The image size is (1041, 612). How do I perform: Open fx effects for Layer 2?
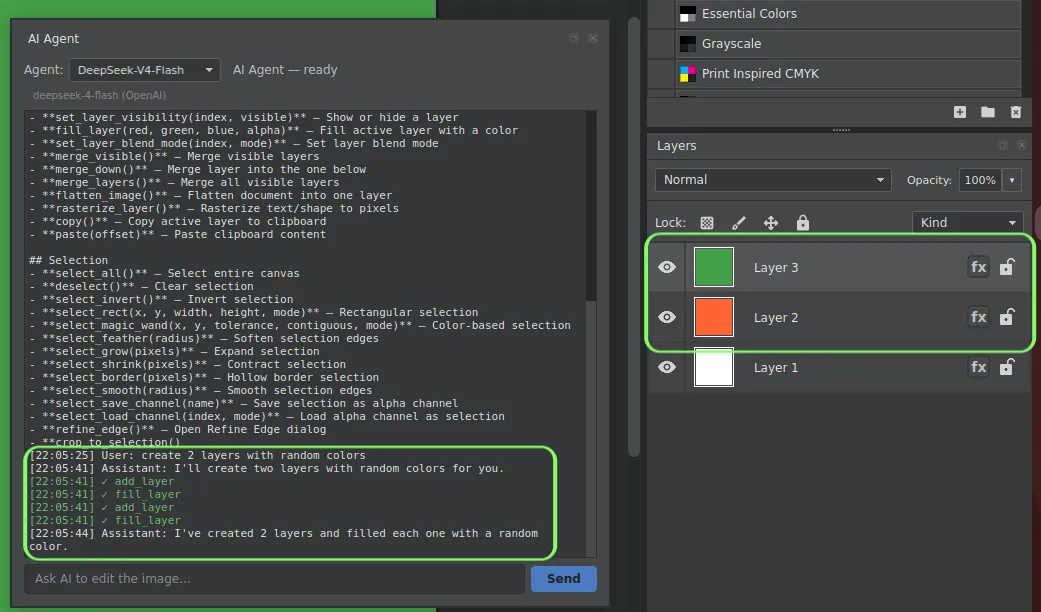click(979, 317)
